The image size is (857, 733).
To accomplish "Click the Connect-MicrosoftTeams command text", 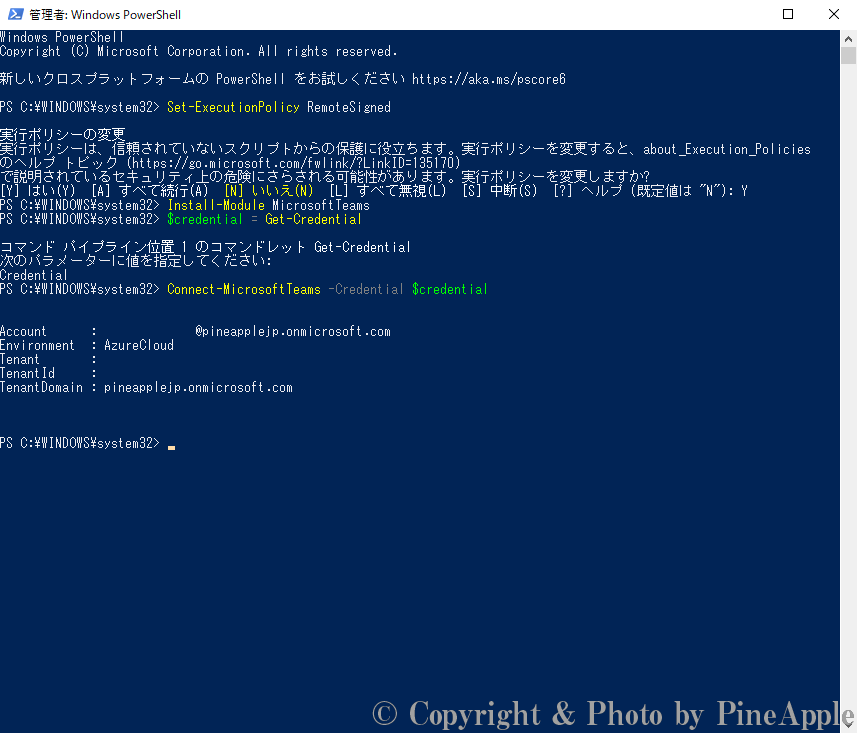I will tap(244, 289).
